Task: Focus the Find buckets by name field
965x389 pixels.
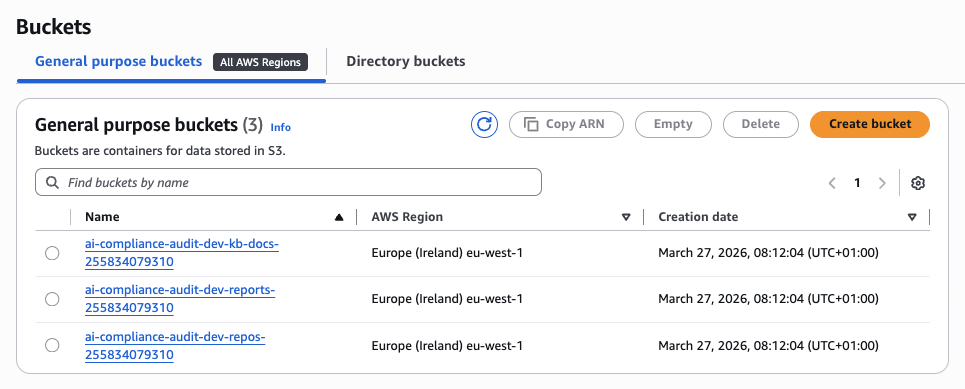Action: point(288,182)
